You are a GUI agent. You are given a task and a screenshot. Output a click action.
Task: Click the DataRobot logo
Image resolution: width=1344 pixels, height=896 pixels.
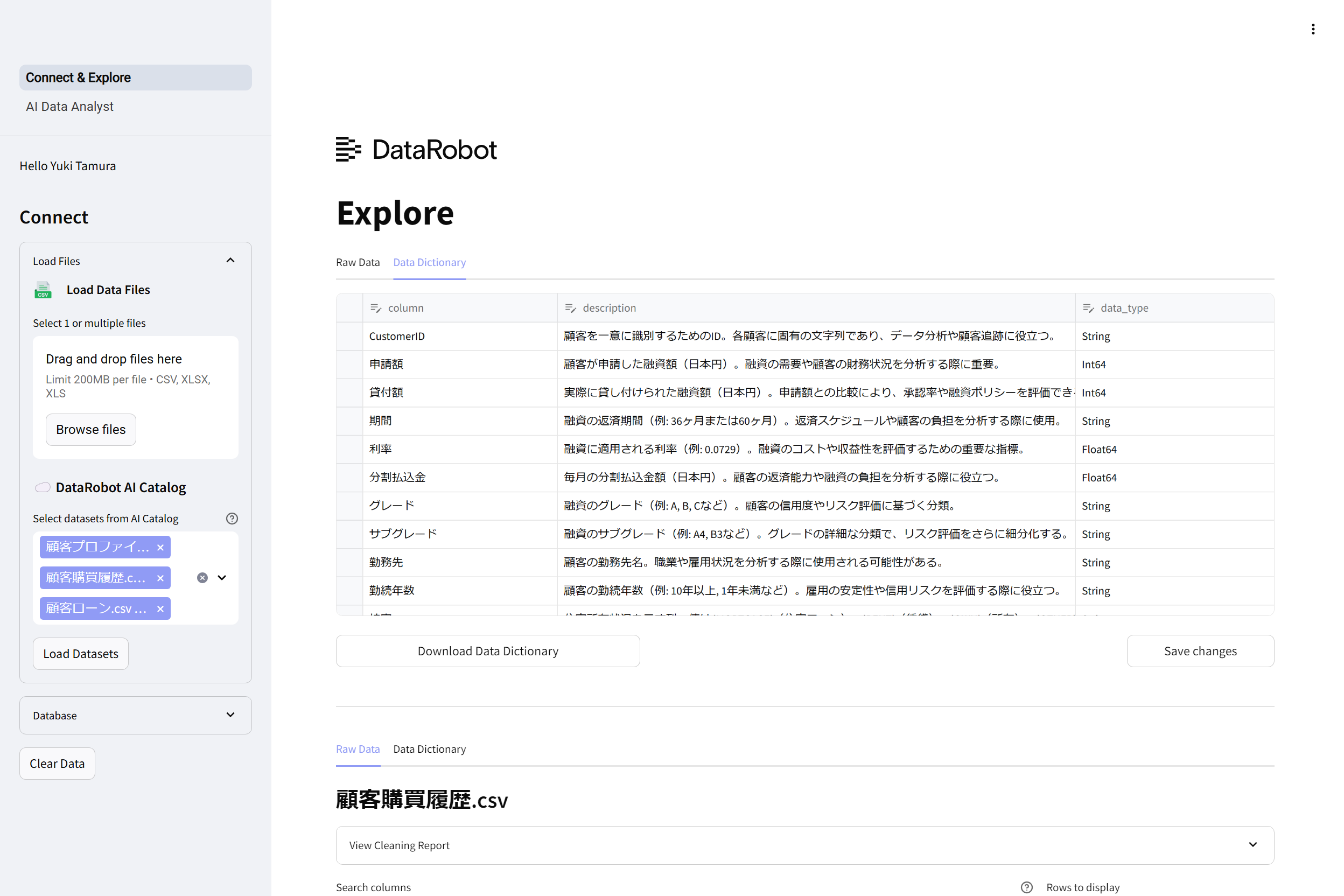point(417,149)
